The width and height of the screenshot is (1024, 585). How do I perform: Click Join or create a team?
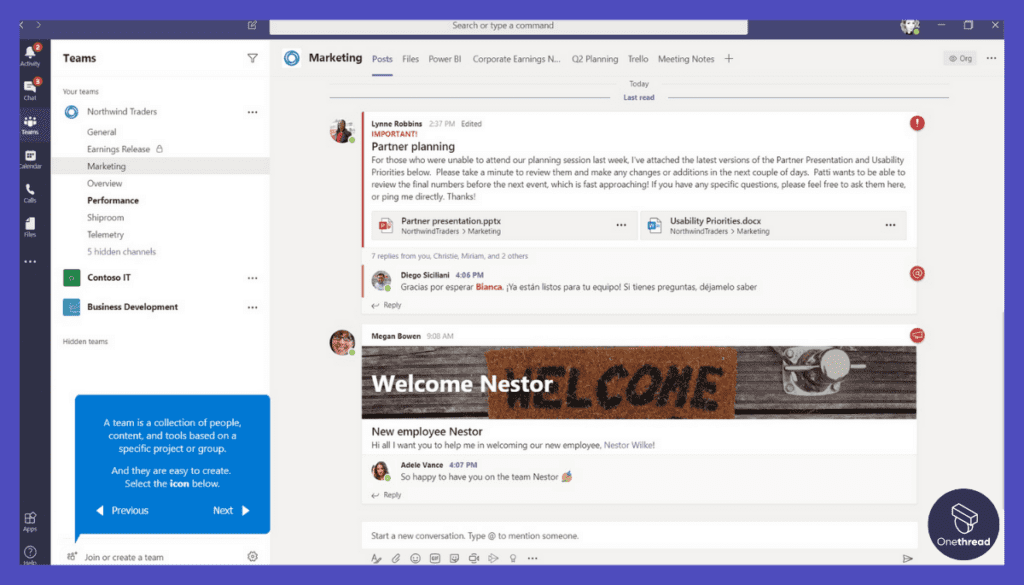tap(124, 557)
